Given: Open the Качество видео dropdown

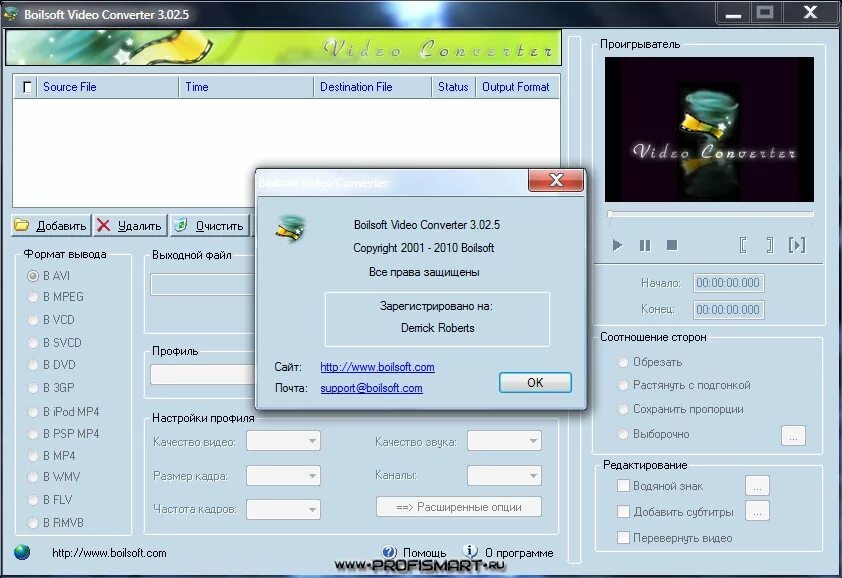Looking at the screenshot, I should 283,441.
